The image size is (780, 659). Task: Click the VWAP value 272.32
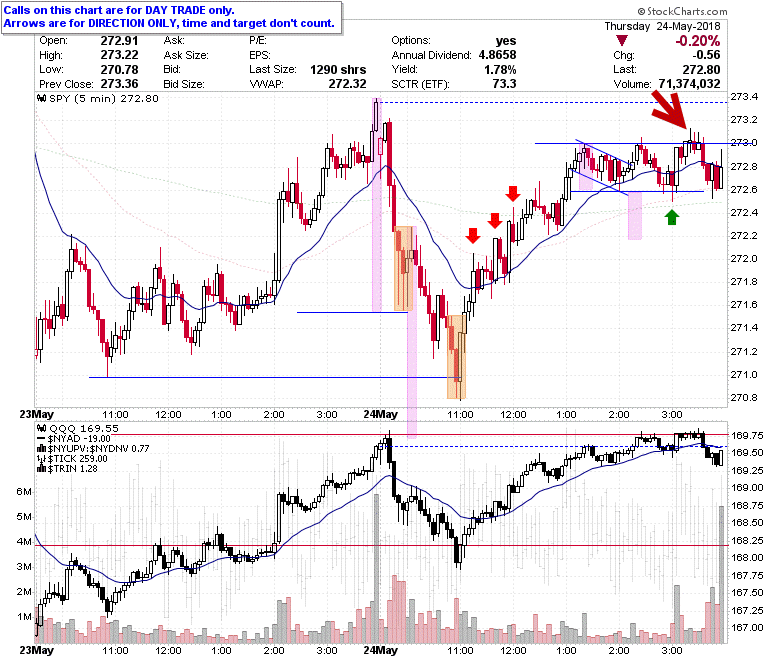(347, 84)
